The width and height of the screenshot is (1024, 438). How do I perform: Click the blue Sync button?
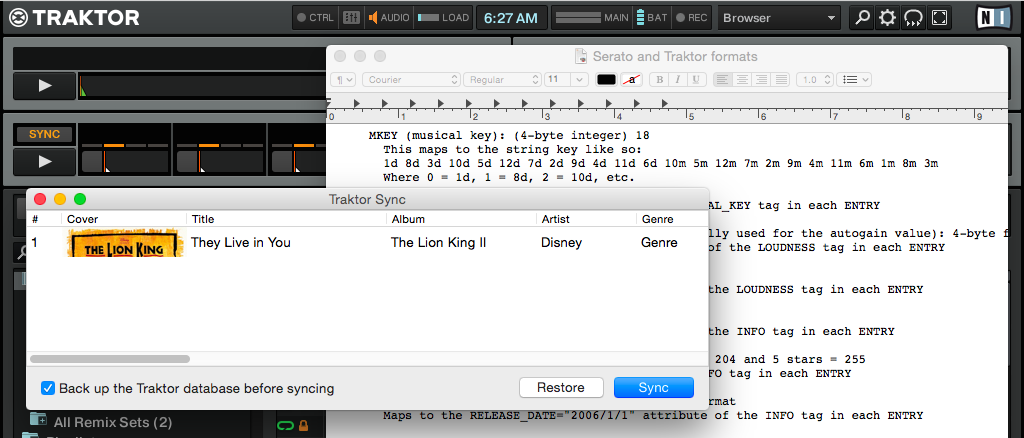click(x=654, y=388)
